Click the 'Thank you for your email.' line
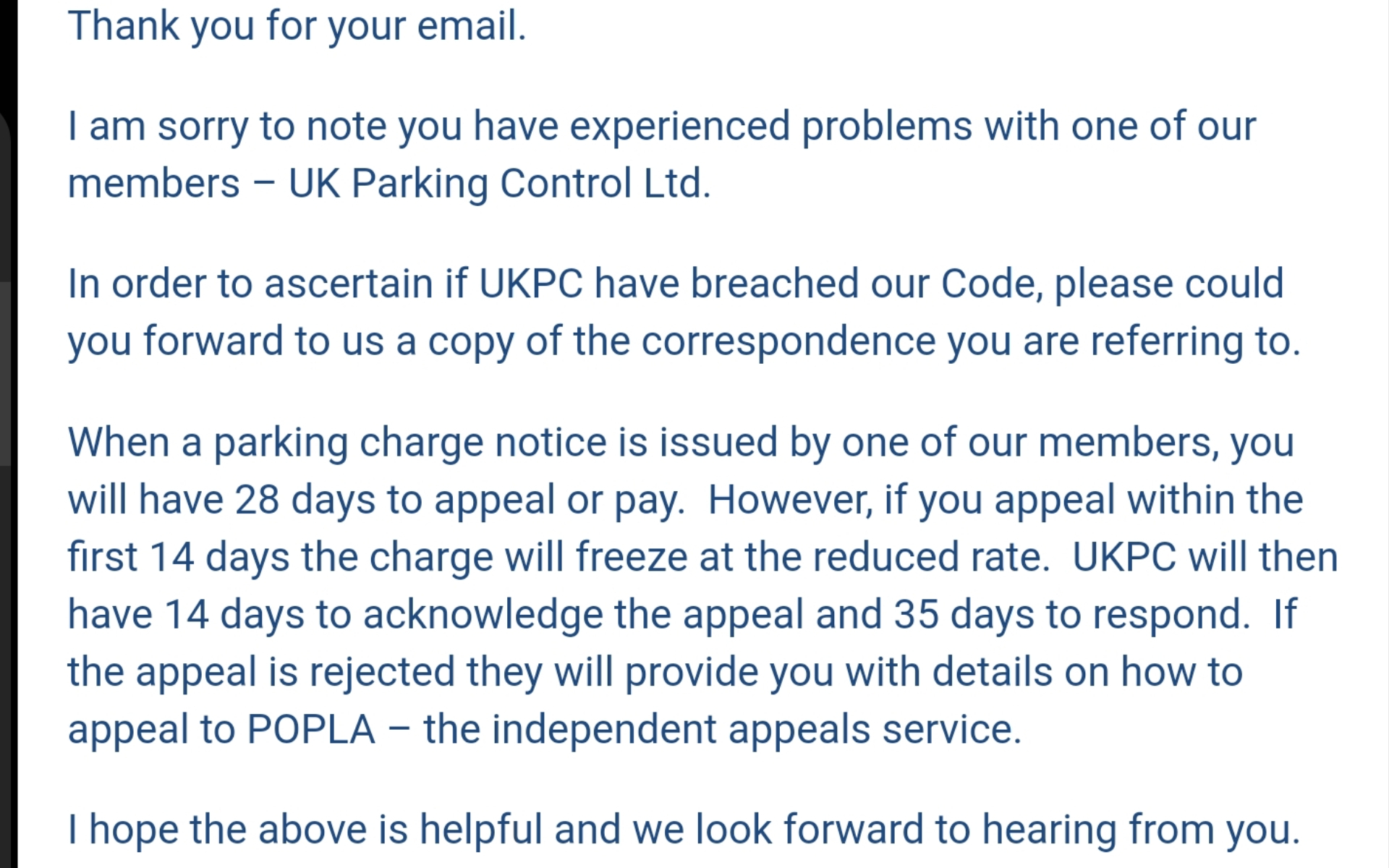1389x868 pixels. tap(297, 27)
